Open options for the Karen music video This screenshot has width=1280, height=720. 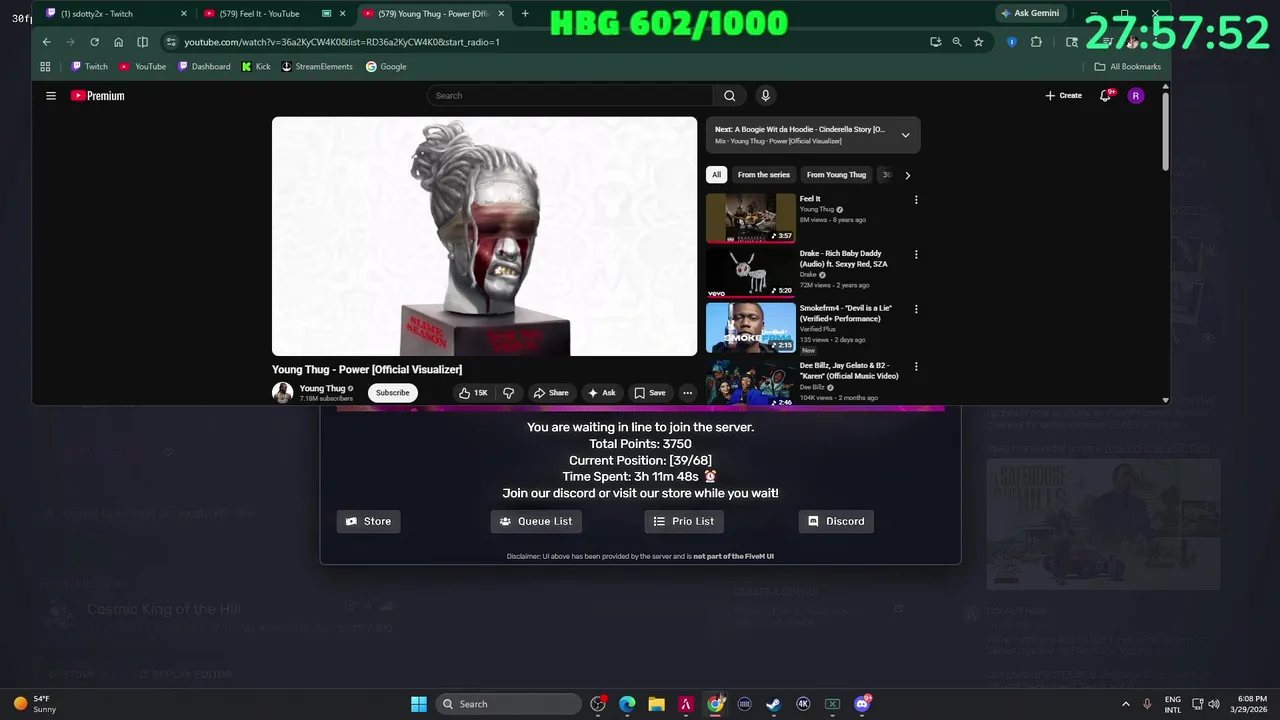pos(916,367)
